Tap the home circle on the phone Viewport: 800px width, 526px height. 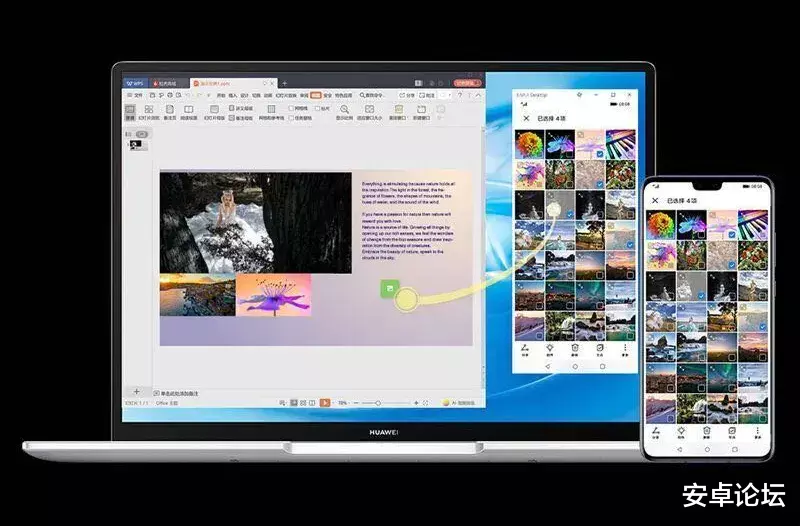(x=707, y=449)
